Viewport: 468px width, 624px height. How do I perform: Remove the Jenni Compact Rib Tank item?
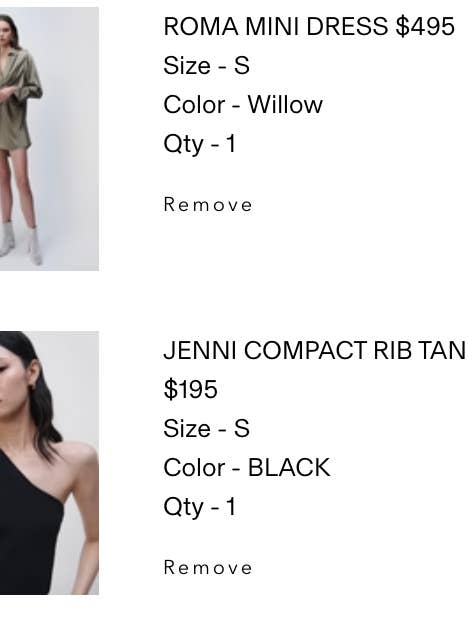(x=208, y=567)
